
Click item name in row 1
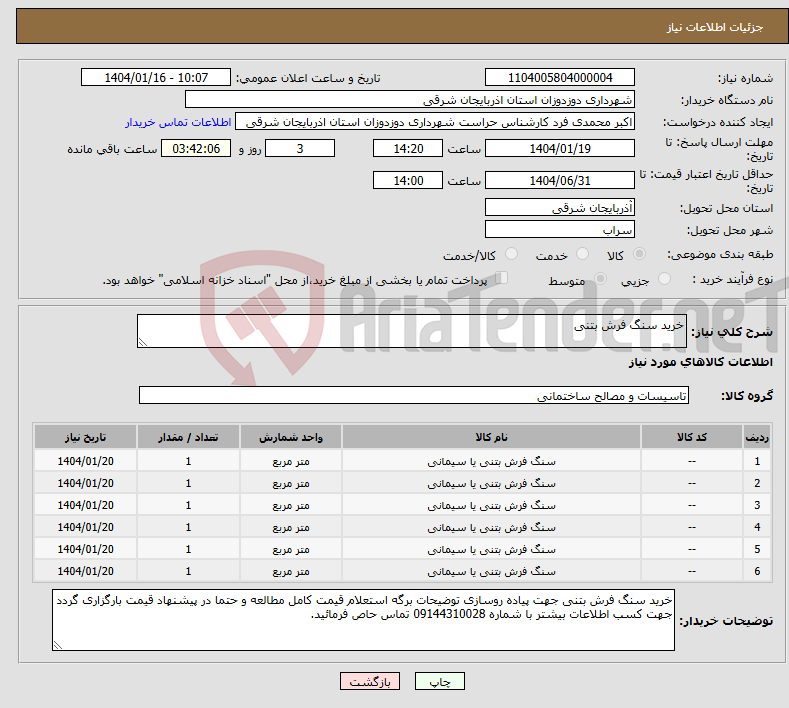[491, 461]
